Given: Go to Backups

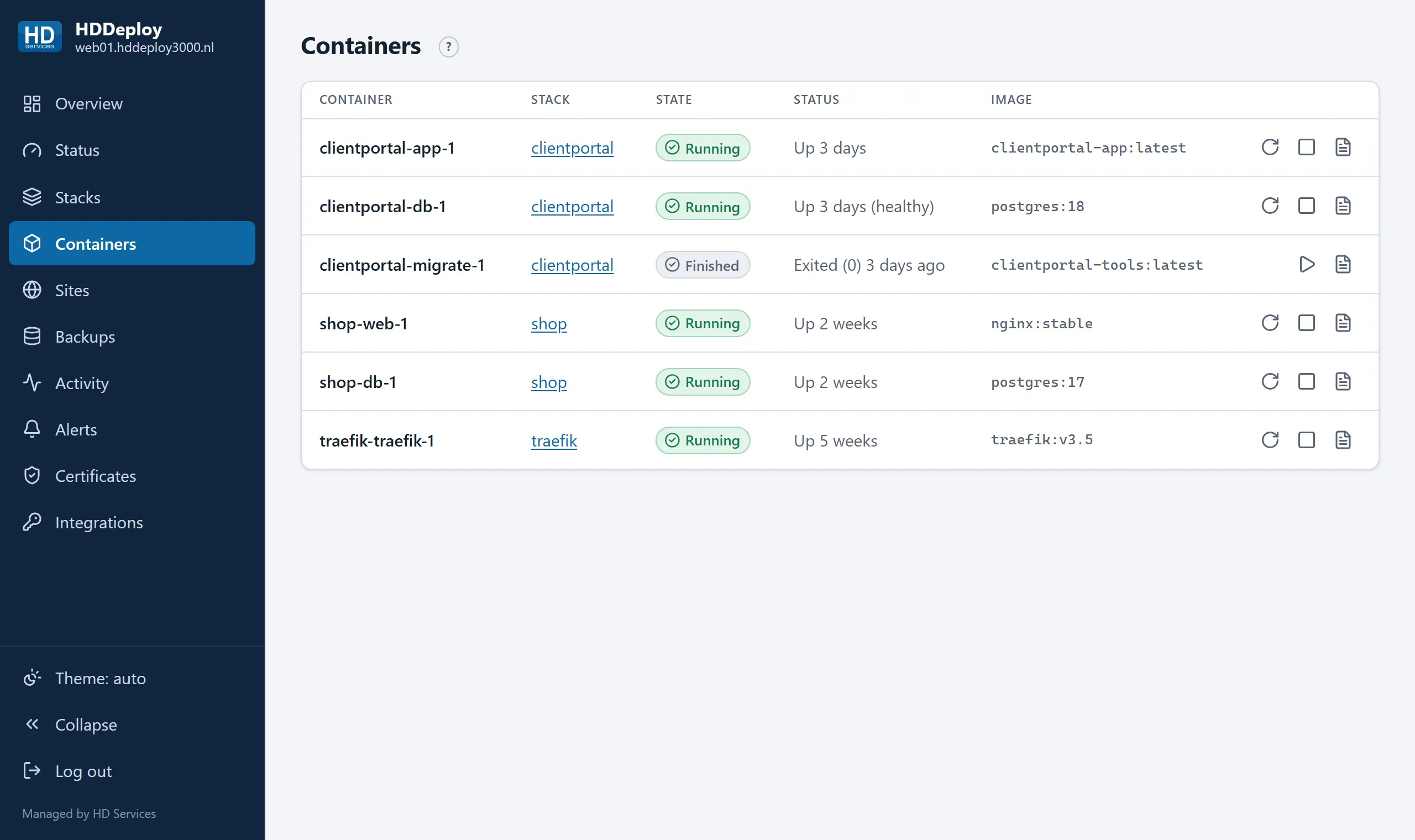Looking at the screenshot, I should coord(132,336).
